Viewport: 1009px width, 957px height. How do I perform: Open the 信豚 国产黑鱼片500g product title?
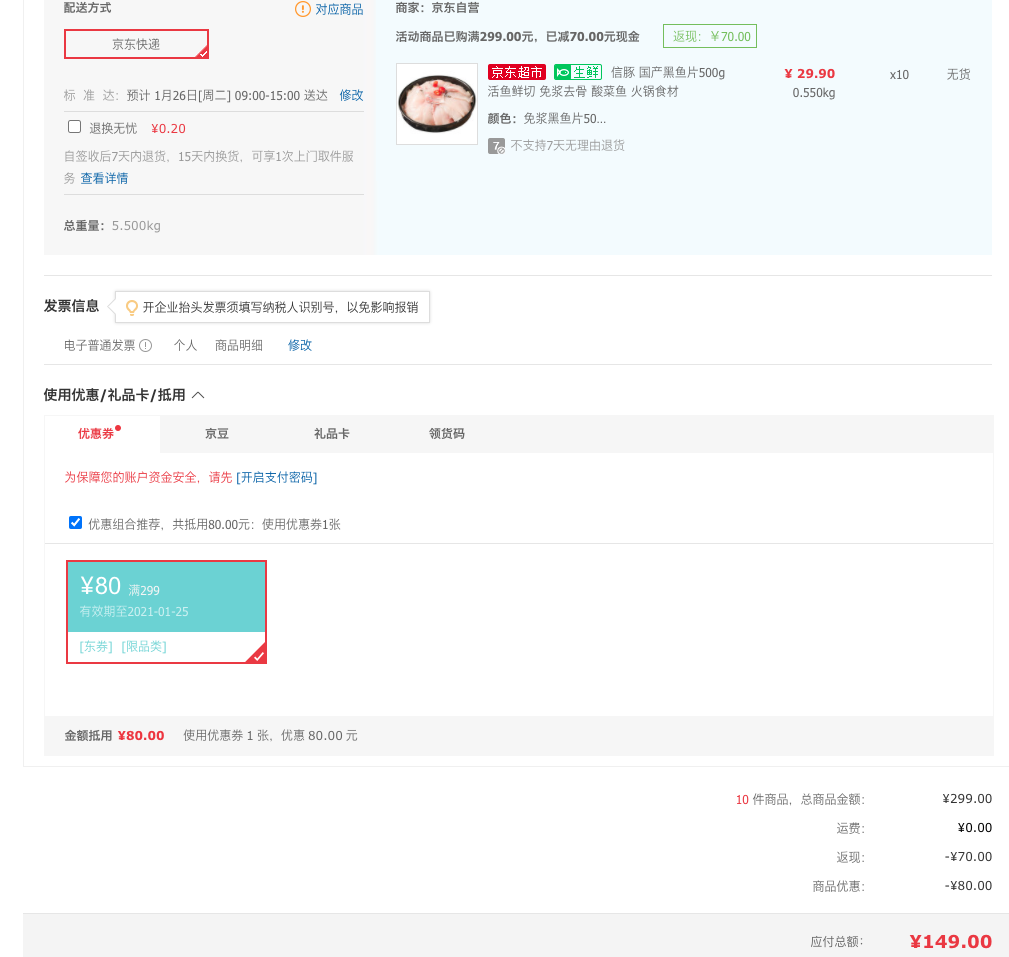tap(668, 73)
